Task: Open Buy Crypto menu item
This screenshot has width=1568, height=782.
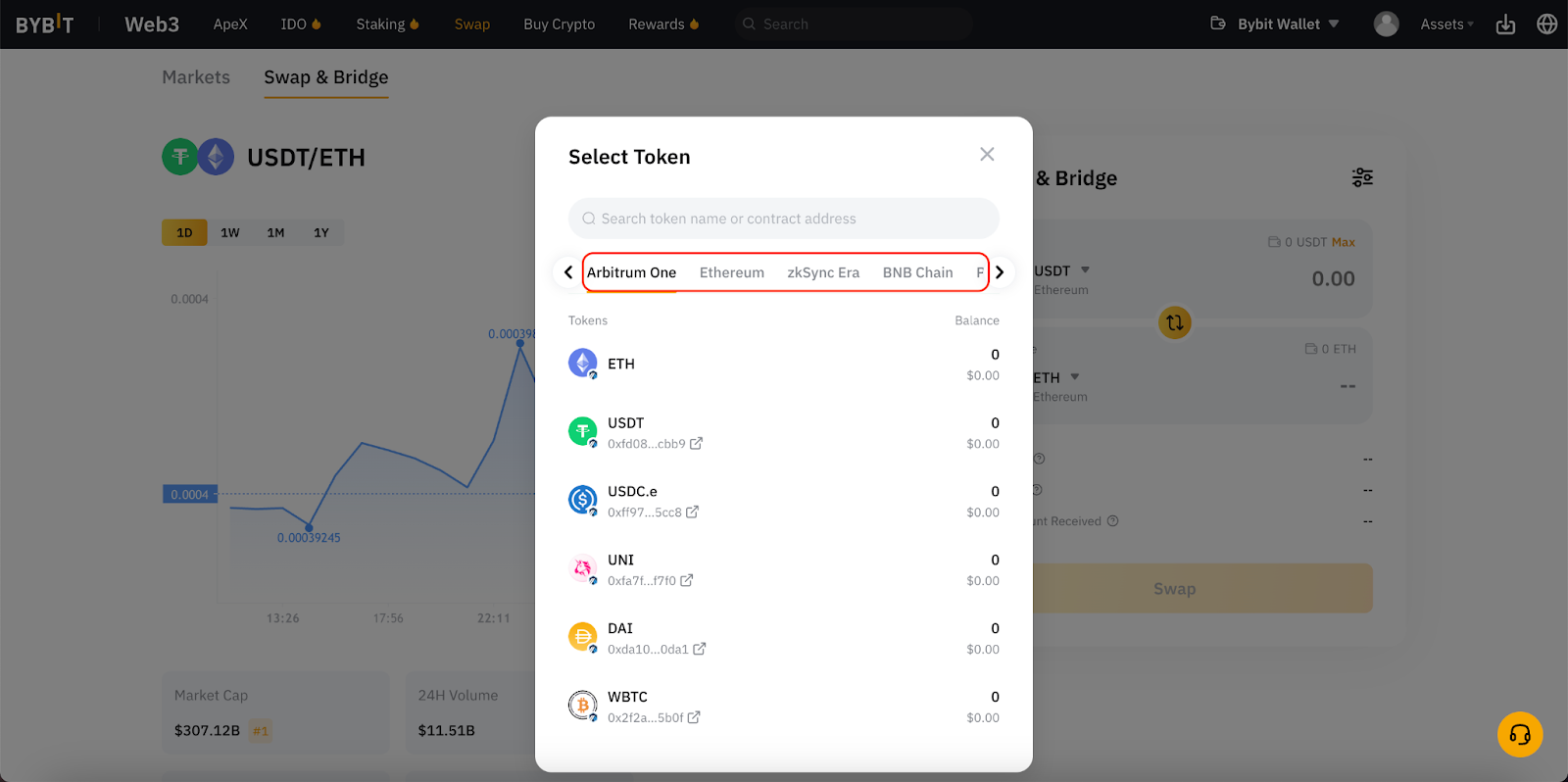Action: click(560, 24)
